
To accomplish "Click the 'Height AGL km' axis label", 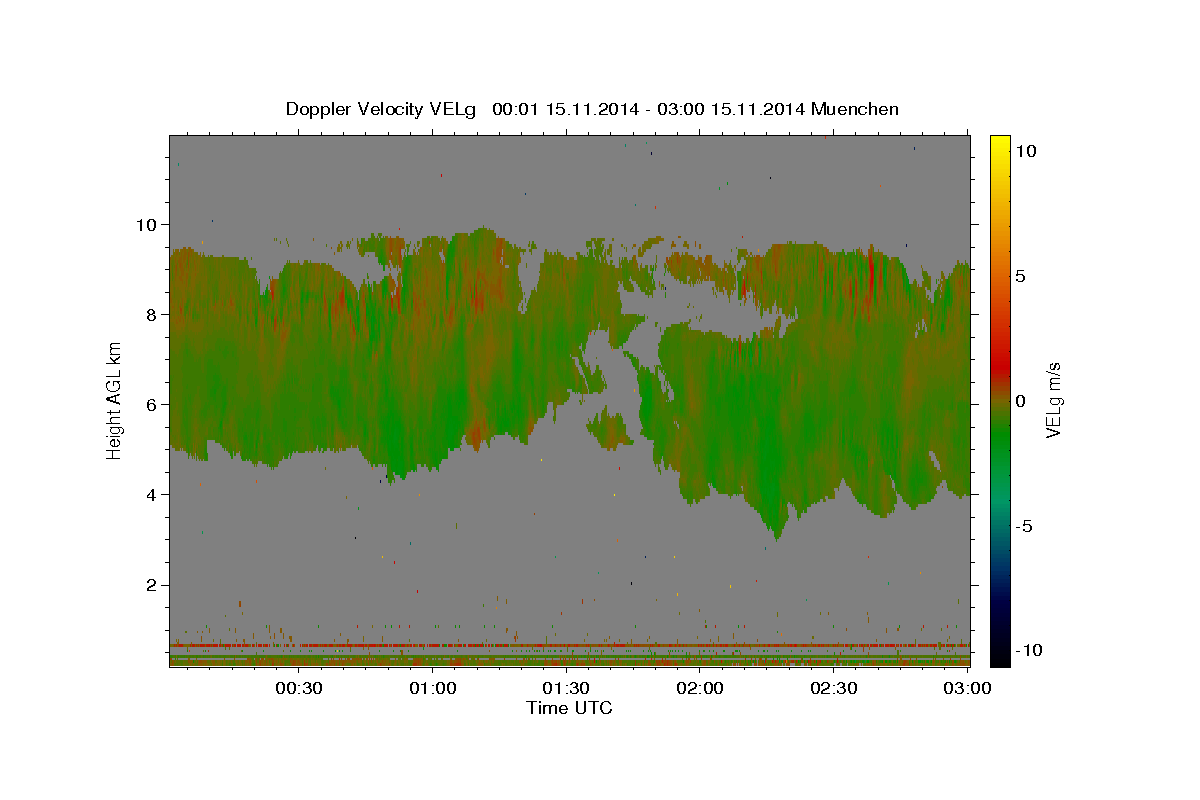I will pyautogui.click(x=114, y=401).
